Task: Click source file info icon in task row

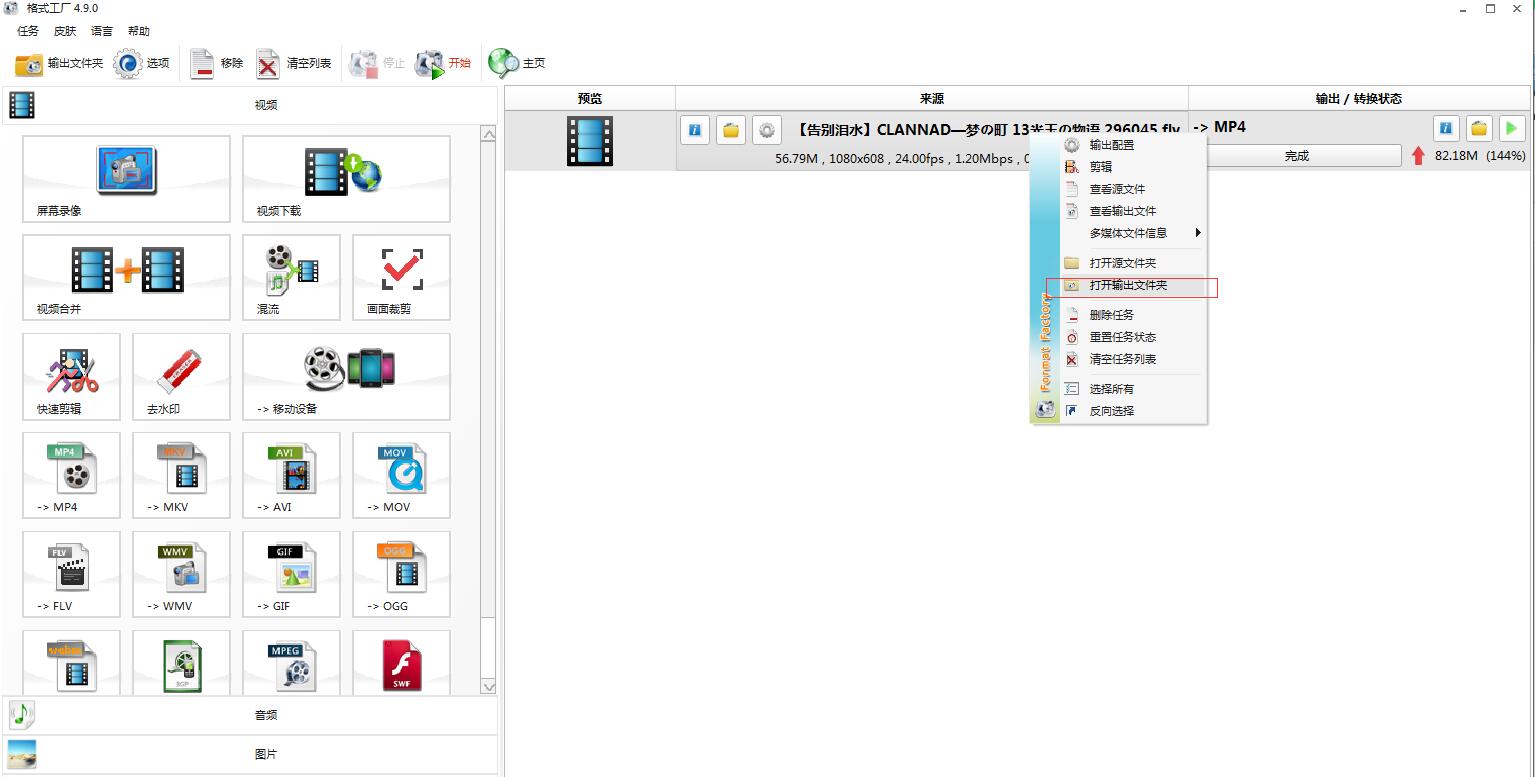Action: [695, 130]
